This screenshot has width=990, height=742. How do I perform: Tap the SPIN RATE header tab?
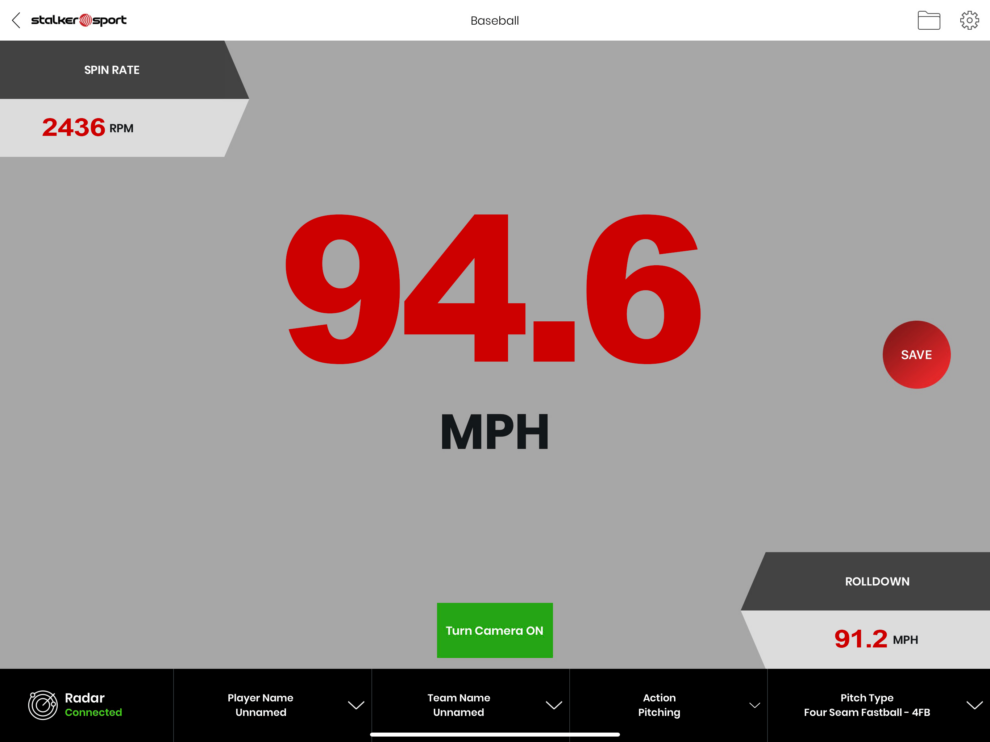tap(112, 70)
